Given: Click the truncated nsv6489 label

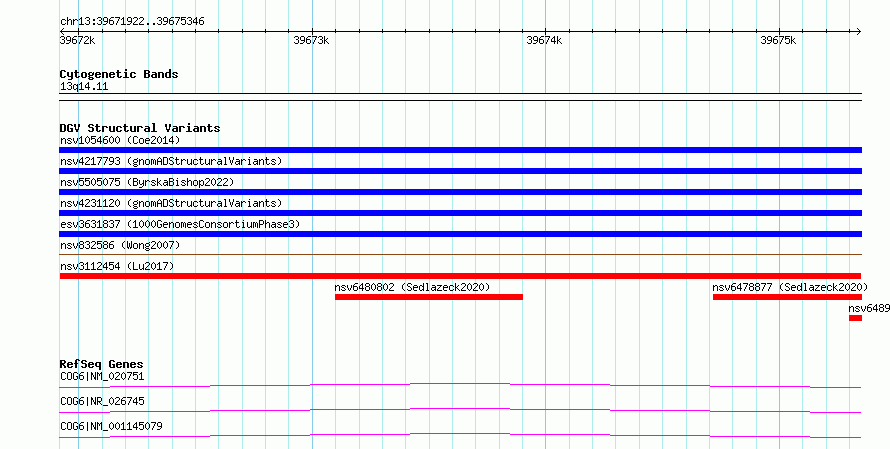Looking at the screenshot, I should (x=869, y=308).
